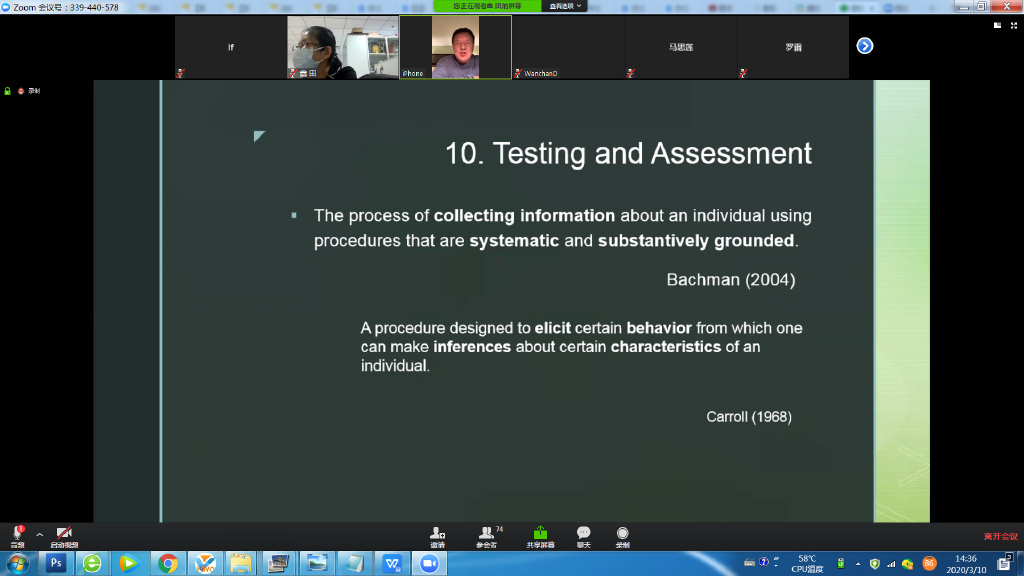Select the 马思莲 participant tile
The height and width of the screenshot is (576, 1024).
point(681,46)
